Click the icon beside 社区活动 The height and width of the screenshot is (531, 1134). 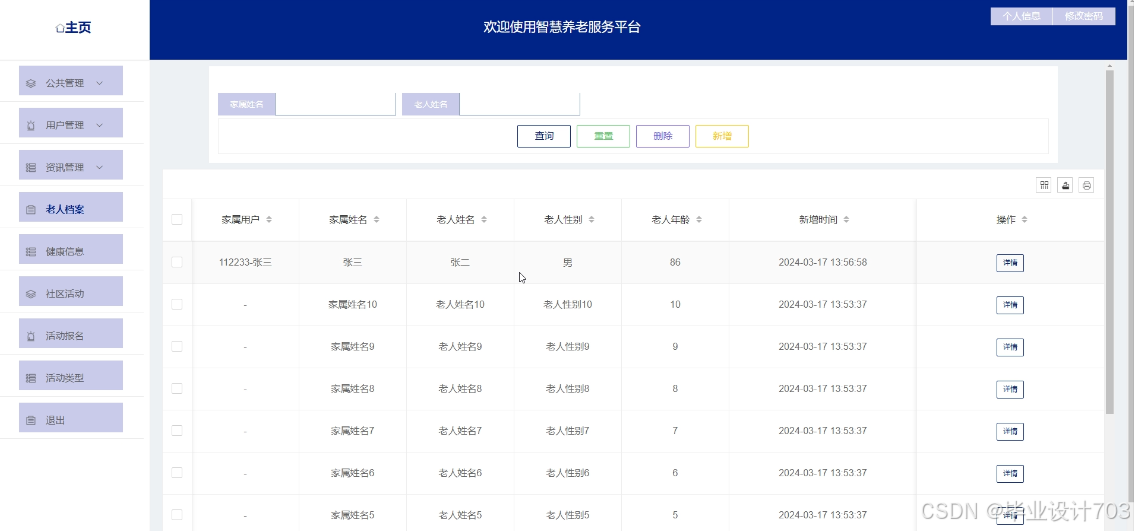[30, 294]
